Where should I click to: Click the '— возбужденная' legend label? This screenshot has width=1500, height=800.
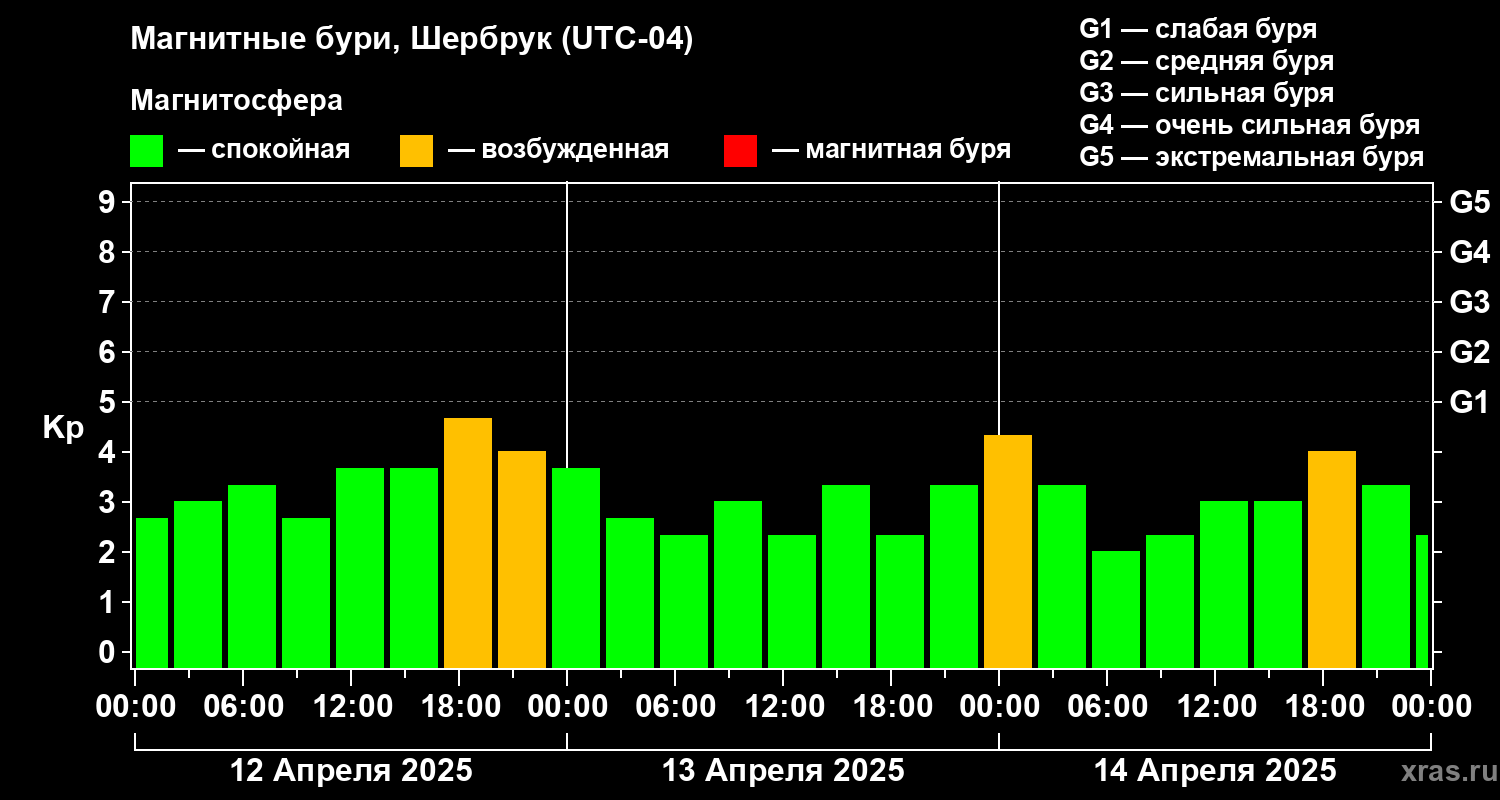pos(558,150)
